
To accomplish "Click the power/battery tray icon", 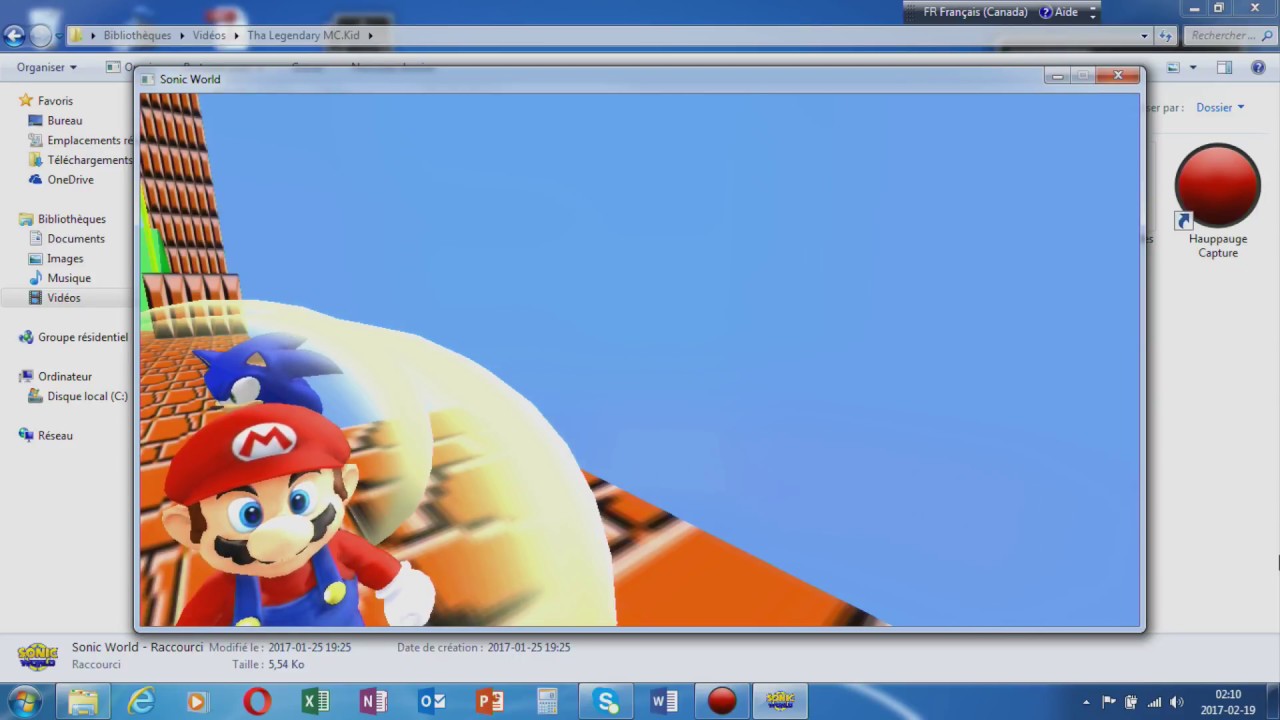I will coord(1131,702).
